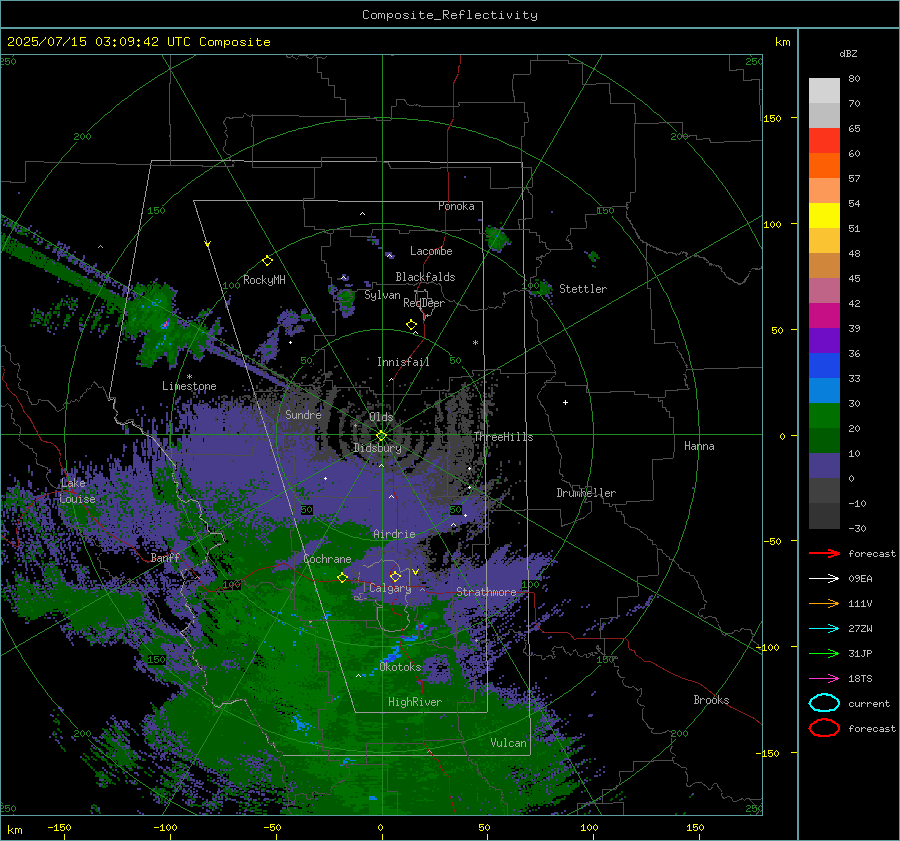Screen dimensions: 900x841
Task: Click the yellow diamond marker below Cochrane
Action: click(x=343, y=577)
